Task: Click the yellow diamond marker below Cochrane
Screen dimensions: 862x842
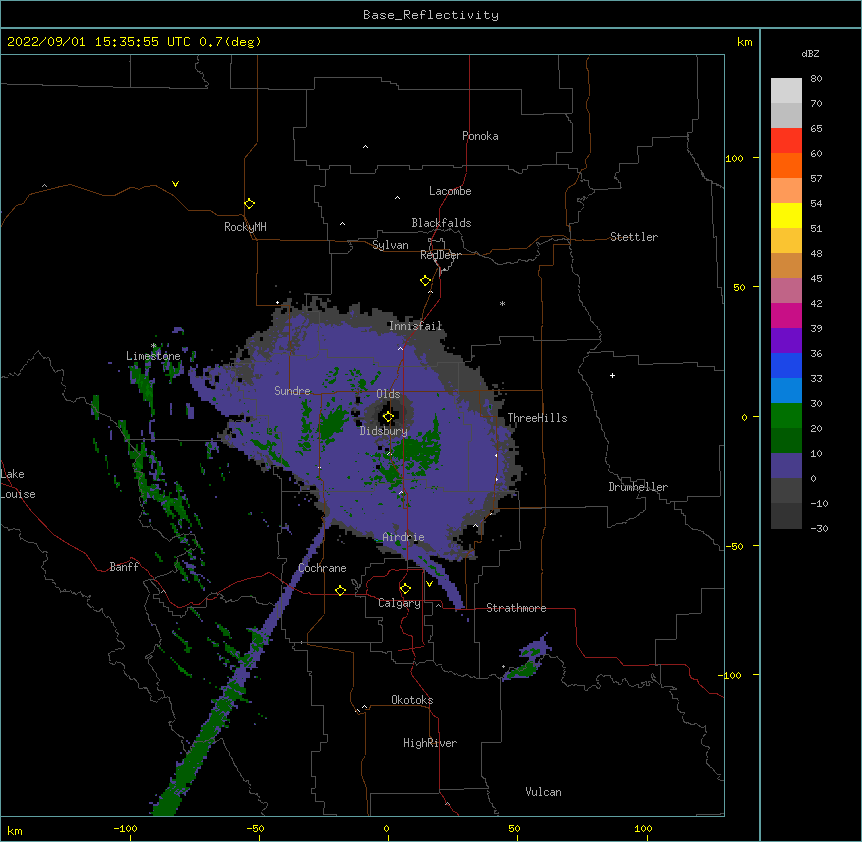Action: pyautogui.click(x=340, y=590)
